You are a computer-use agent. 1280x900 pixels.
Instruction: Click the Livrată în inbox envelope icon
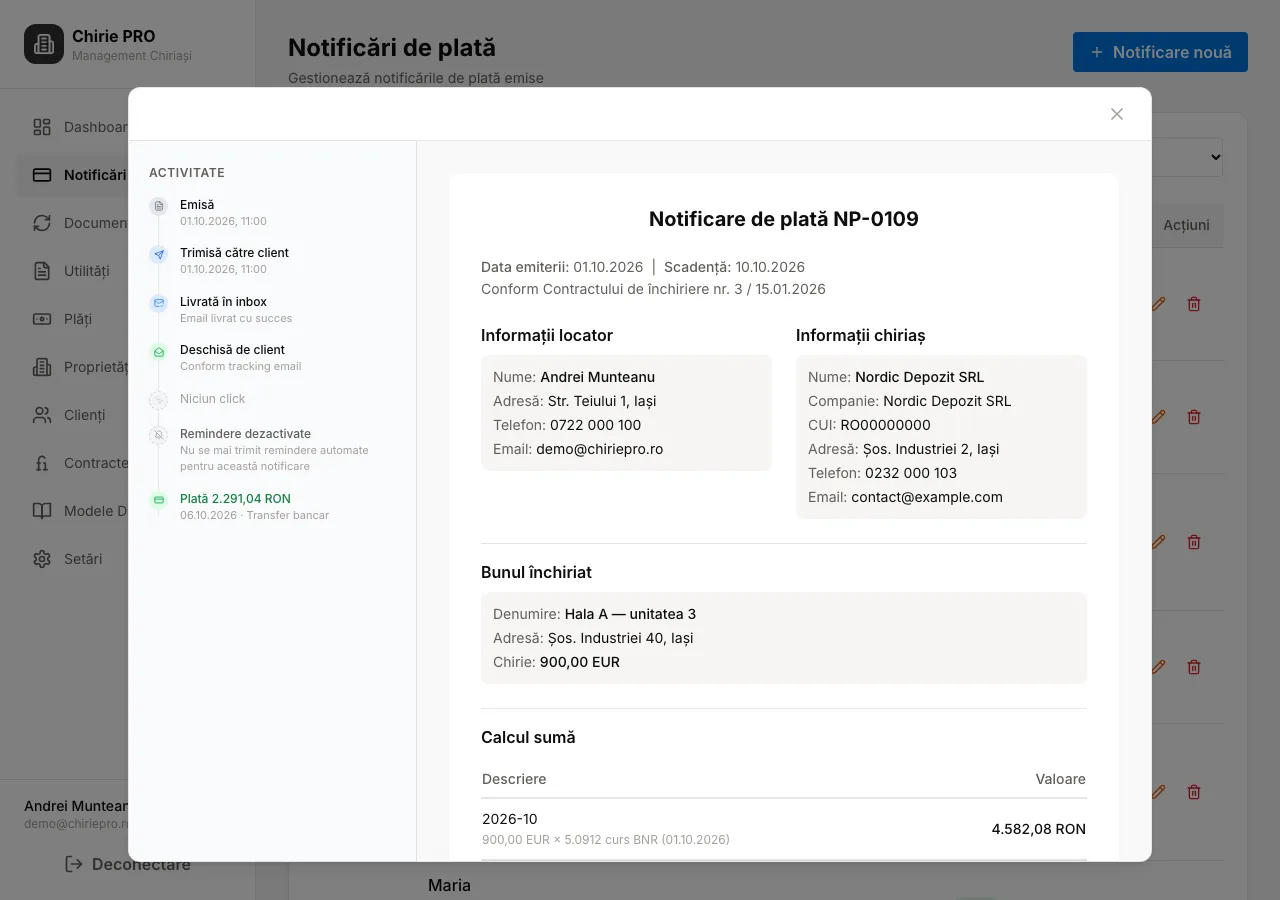(x=158, y=303)
